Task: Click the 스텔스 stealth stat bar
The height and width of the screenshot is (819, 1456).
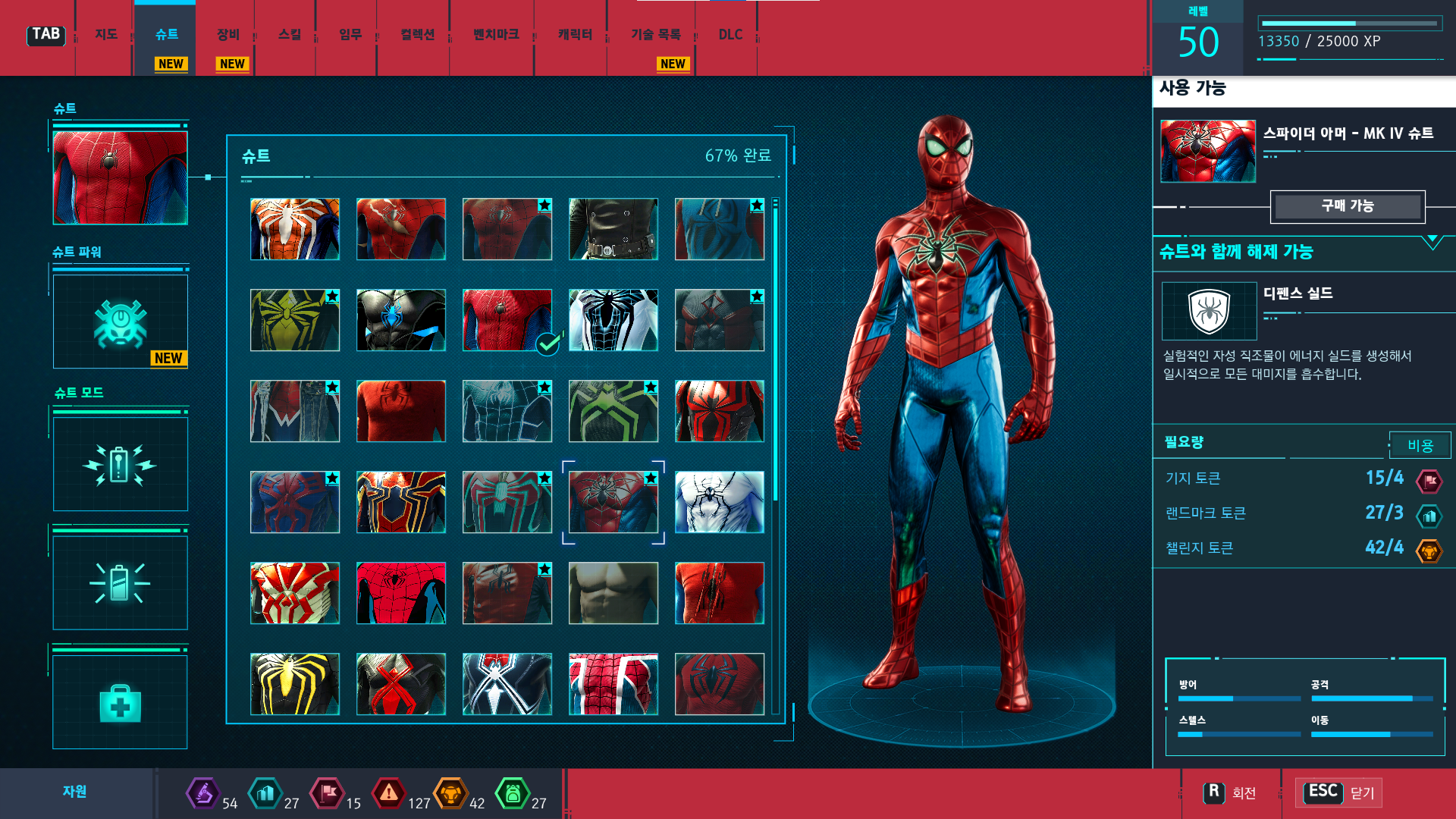Action: 1239,734
